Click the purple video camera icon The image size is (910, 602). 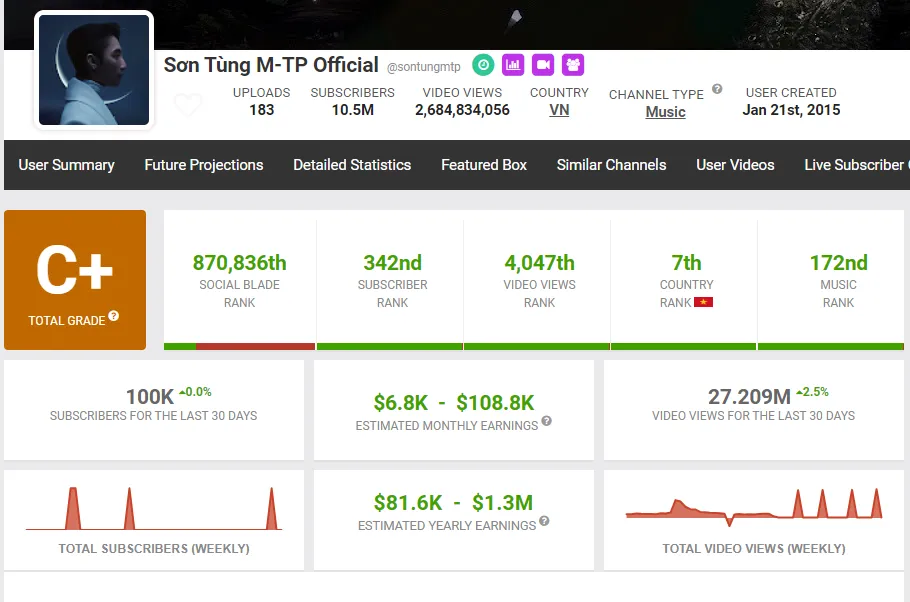pos(543,65)
